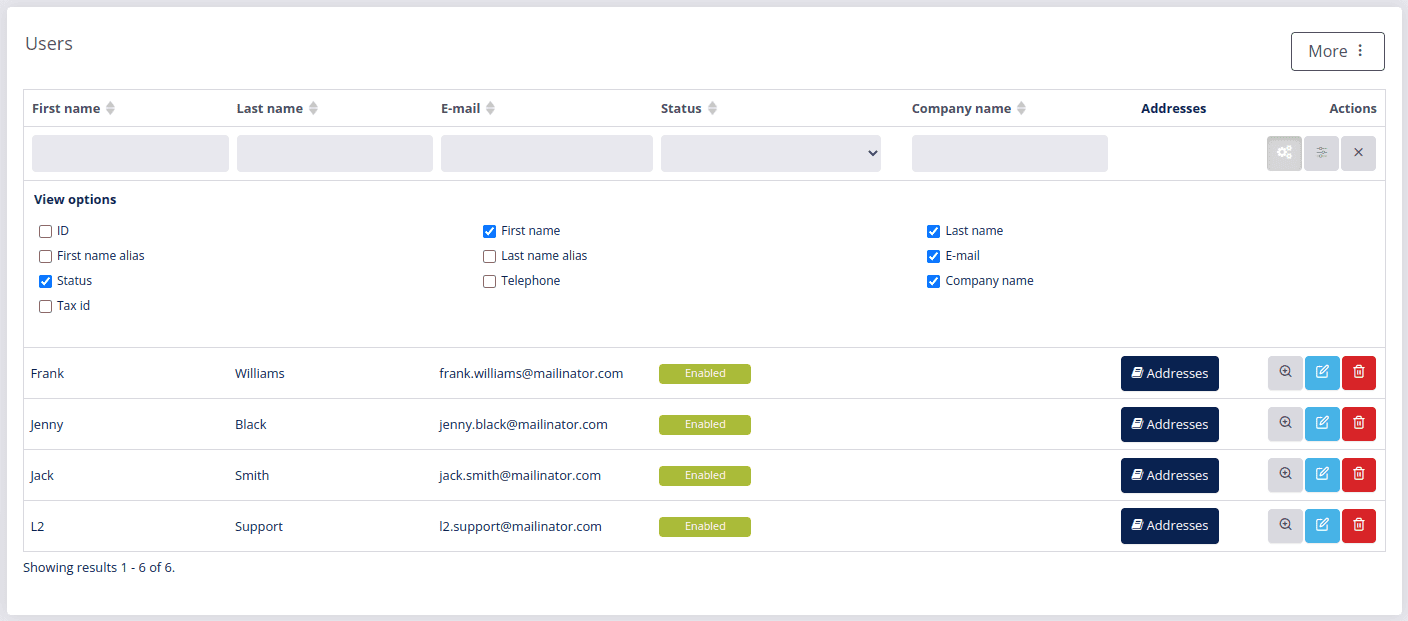This screenshot has width=1408, height=621.
Task: Focus the E-mail filter field
Action: tap(547, 153)
